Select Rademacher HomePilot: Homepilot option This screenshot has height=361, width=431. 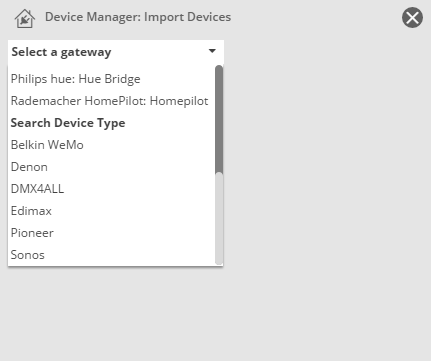pyautogui.click(x=112, y=101)
